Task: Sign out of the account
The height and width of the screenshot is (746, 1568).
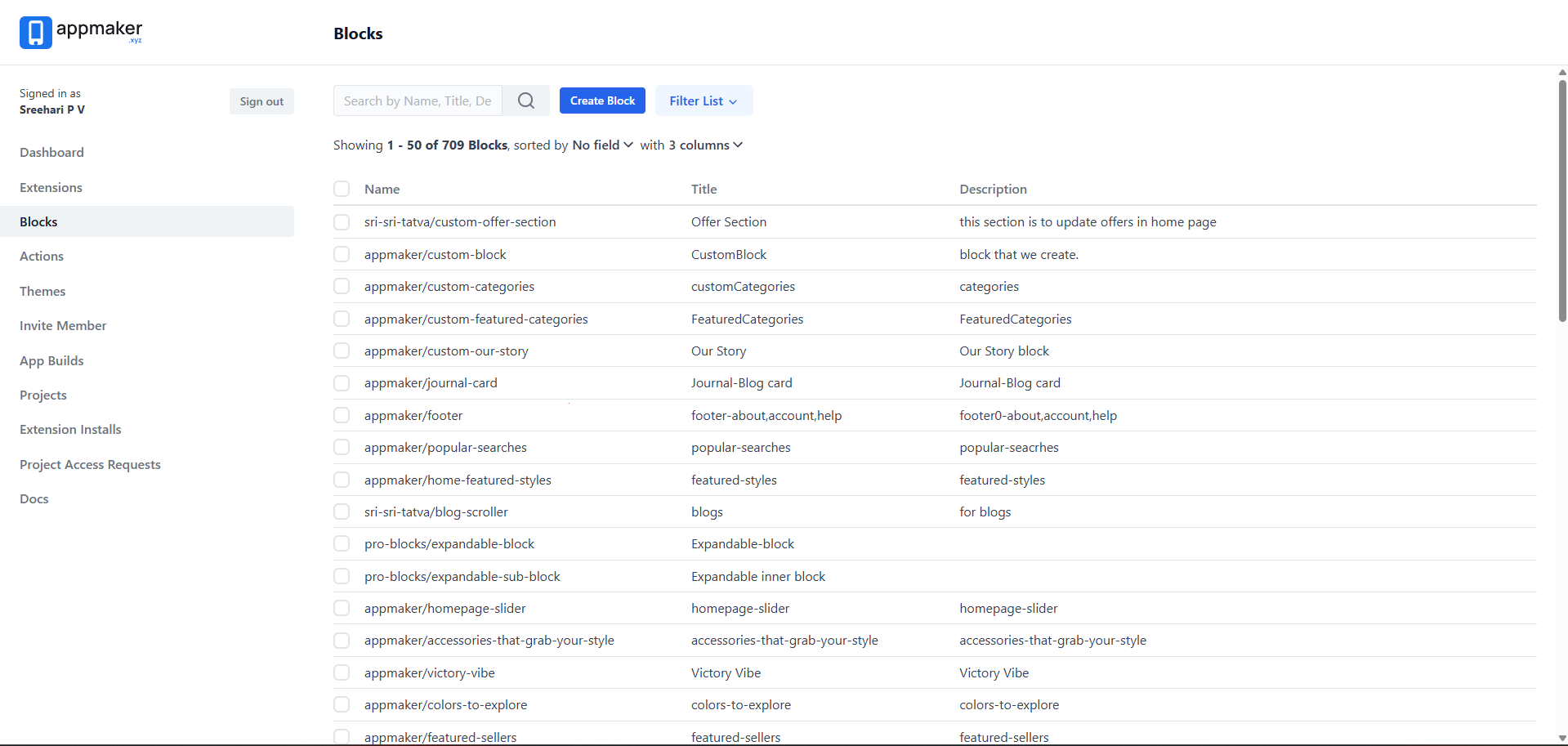Action: tap(261, 101)
